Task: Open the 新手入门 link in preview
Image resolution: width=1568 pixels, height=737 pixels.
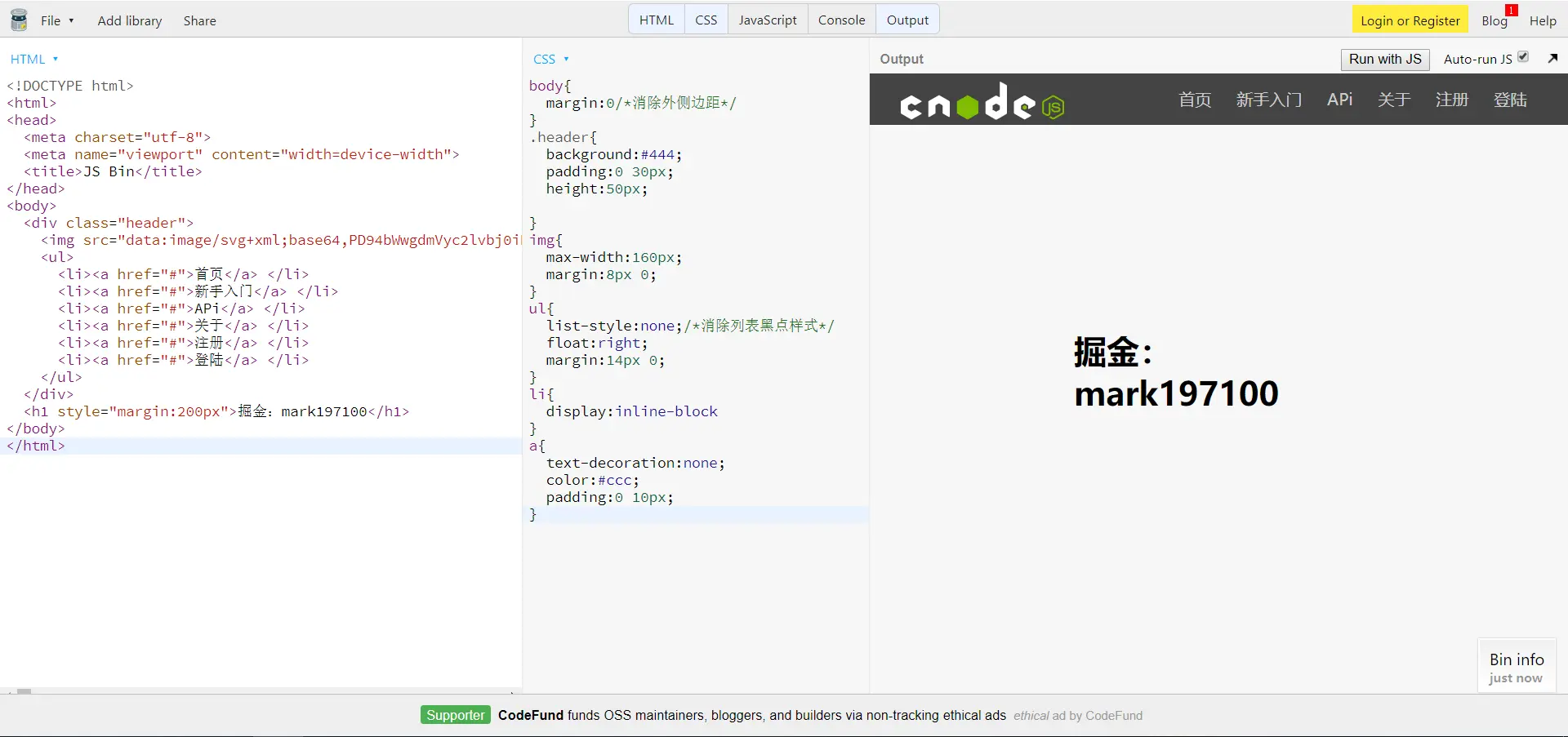Action: click(x=1269, y=100)
